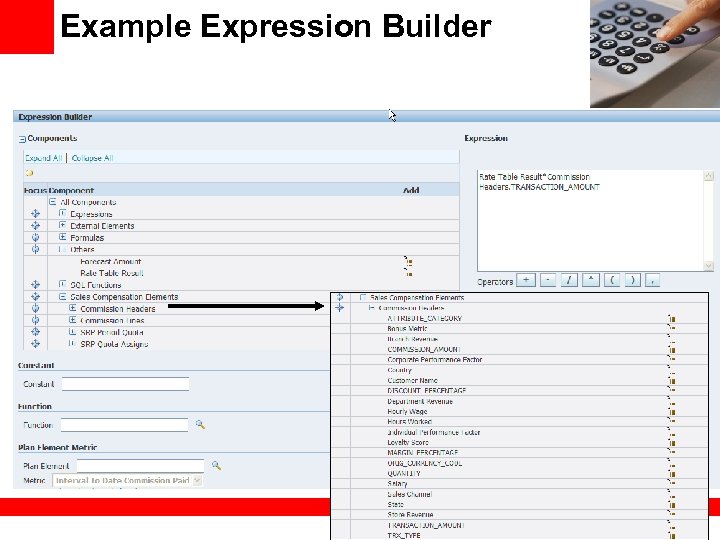Select 'ORIG_CURRENCY_CODE' in the attribute list
This screenshot has height=540, width=720.
click(425, 463)
